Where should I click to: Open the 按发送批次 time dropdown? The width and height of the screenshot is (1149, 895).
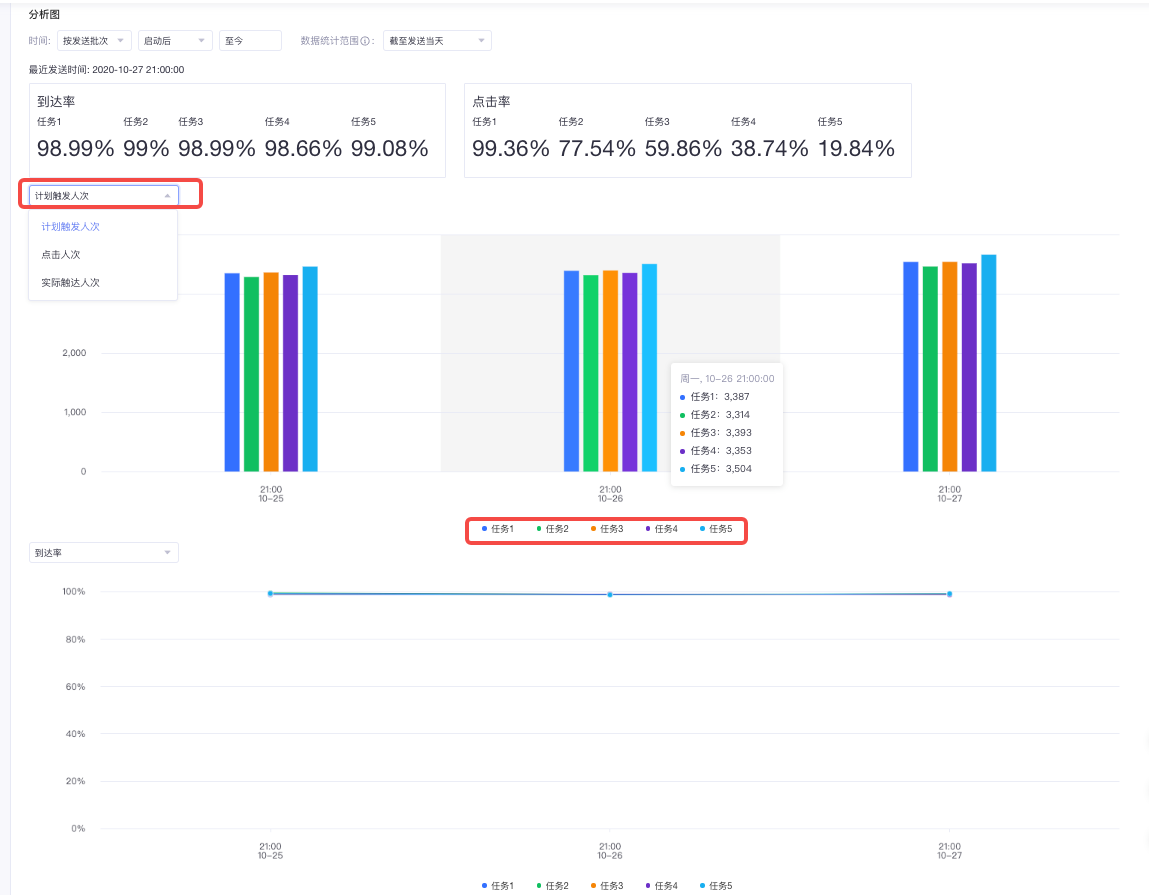(x=94, y=41)
